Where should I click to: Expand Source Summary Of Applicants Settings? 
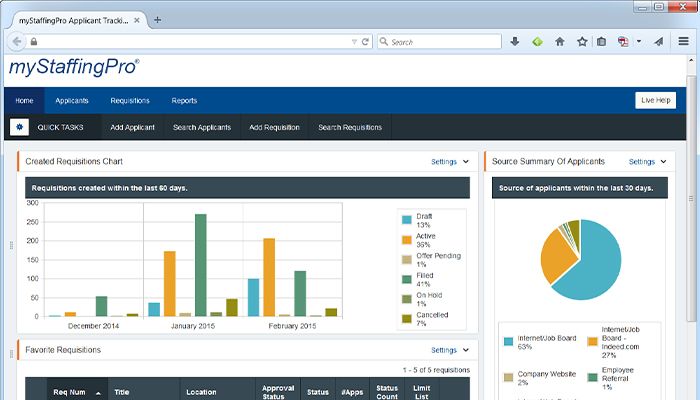pos(648,161)
